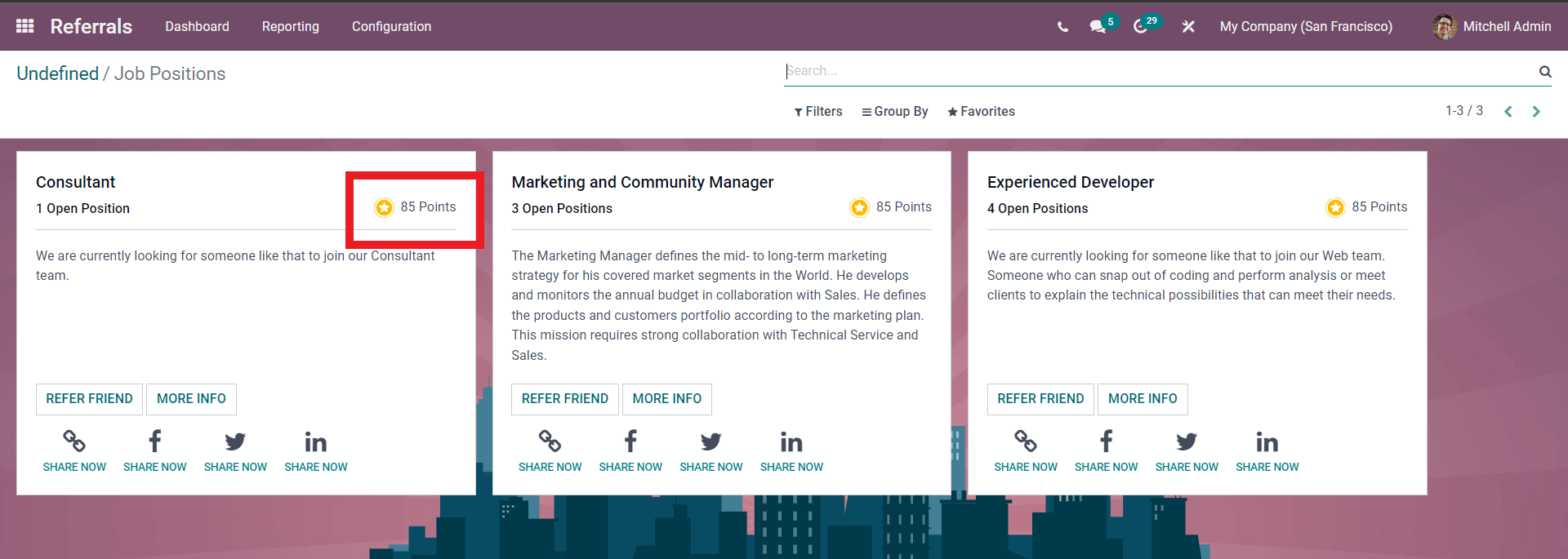The height and width of the screenshot is (559, 1568).
Task: Open the Group By dropdown
Action: (895, 112)
